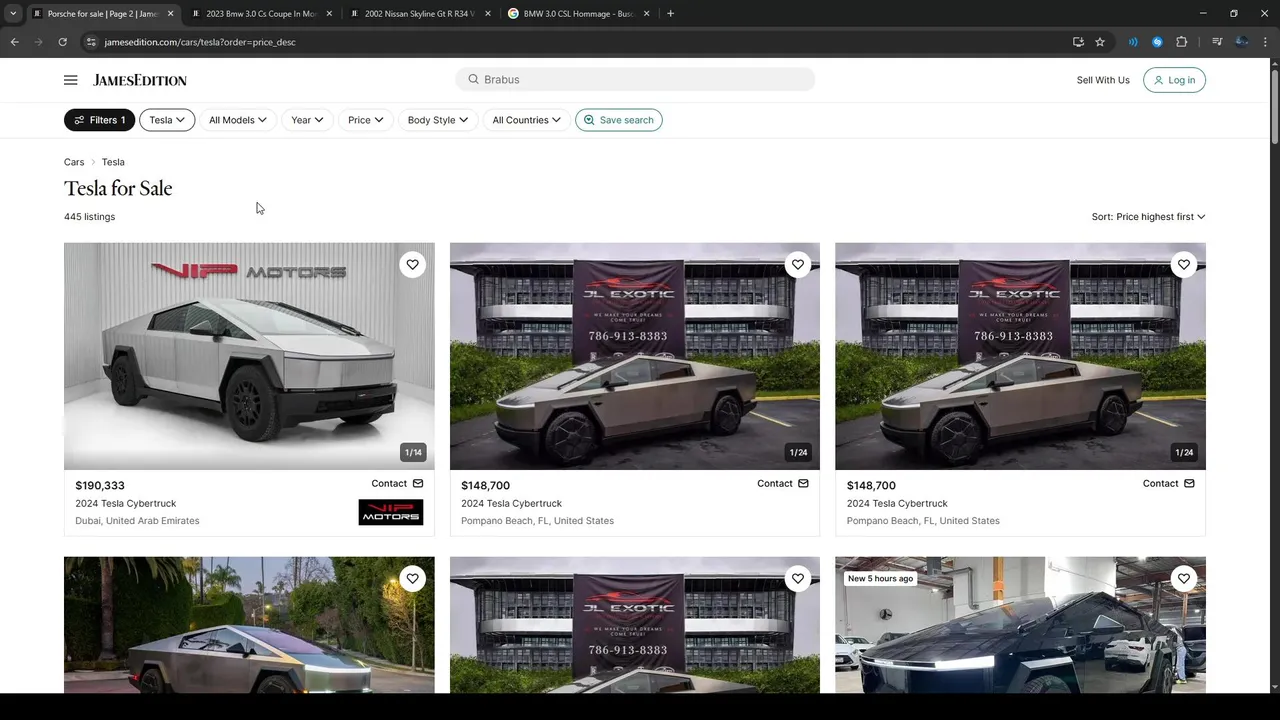The image size is (1280, 720).
Task: Click the browser profile avatar
Action: 1241,42
